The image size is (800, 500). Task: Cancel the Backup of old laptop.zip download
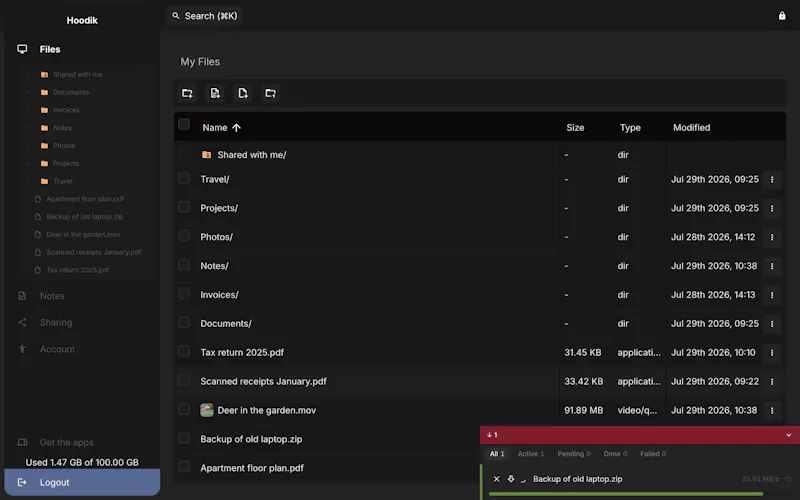coord(496,479)
